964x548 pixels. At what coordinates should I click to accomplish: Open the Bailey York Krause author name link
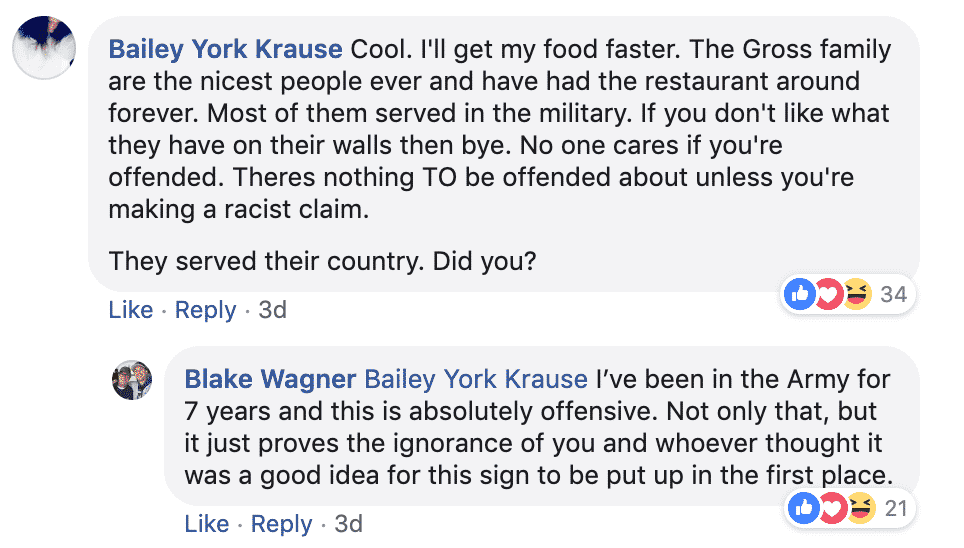coord(225,49)
